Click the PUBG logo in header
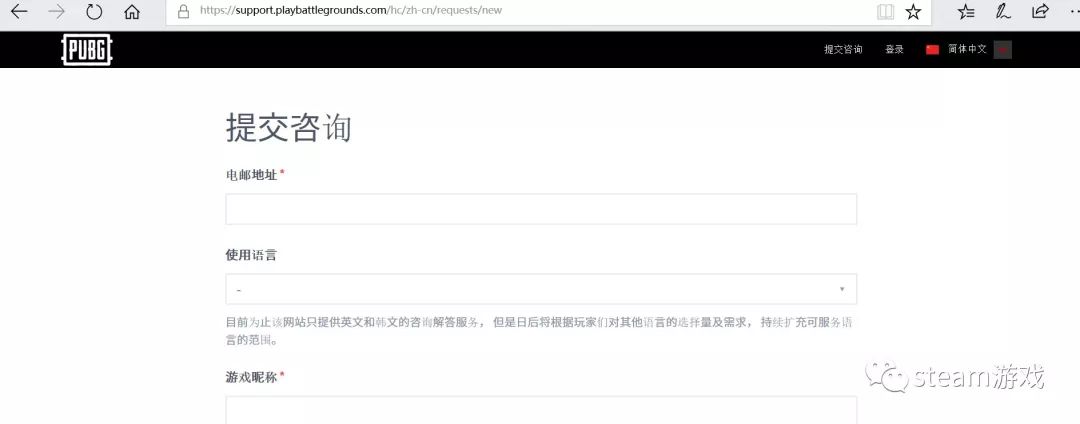 pos(87,50)
